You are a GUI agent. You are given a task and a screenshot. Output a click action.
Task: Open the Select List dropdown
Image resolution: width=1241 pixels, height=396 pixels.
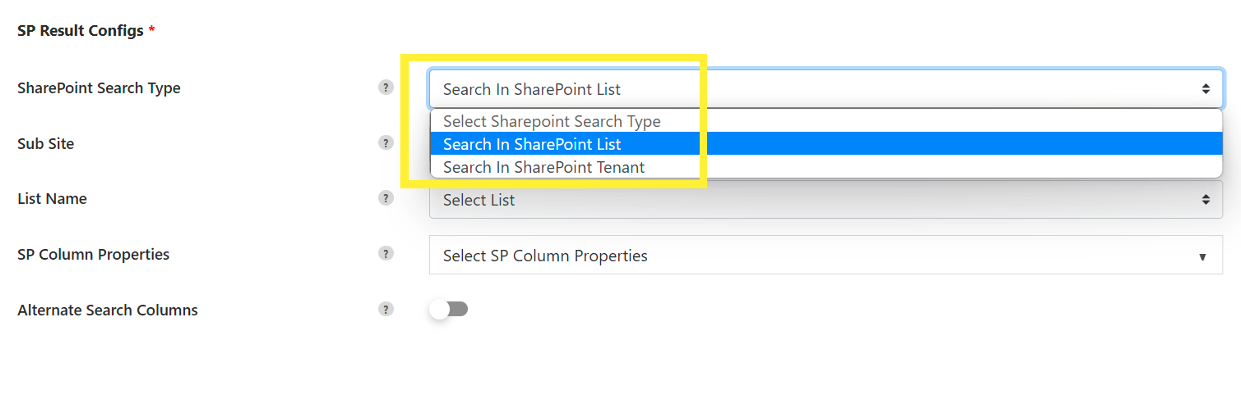point(826,200)
